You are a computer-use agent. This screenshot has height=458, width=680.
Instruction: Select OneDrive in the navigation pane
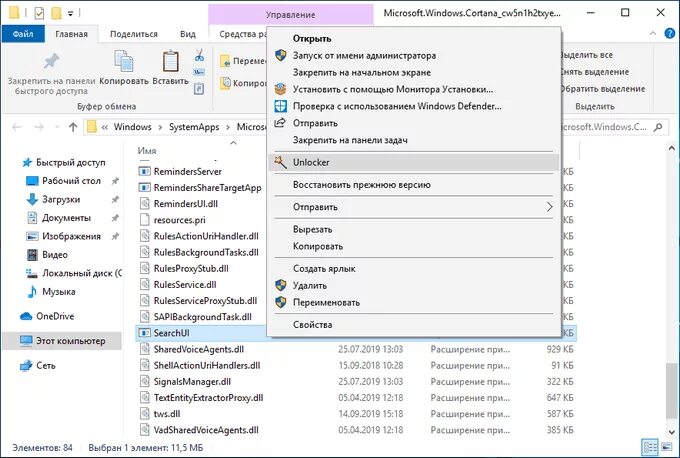[55, 316]
